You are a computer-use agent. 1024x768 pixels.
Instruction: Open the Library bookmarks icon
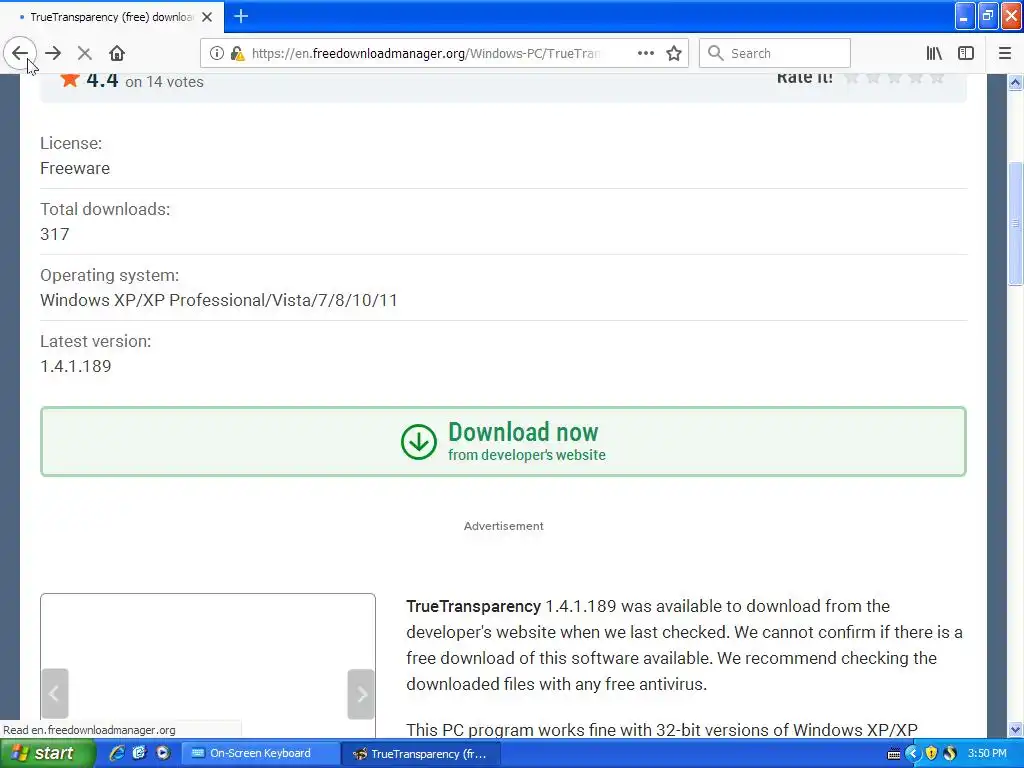[934, 53]
